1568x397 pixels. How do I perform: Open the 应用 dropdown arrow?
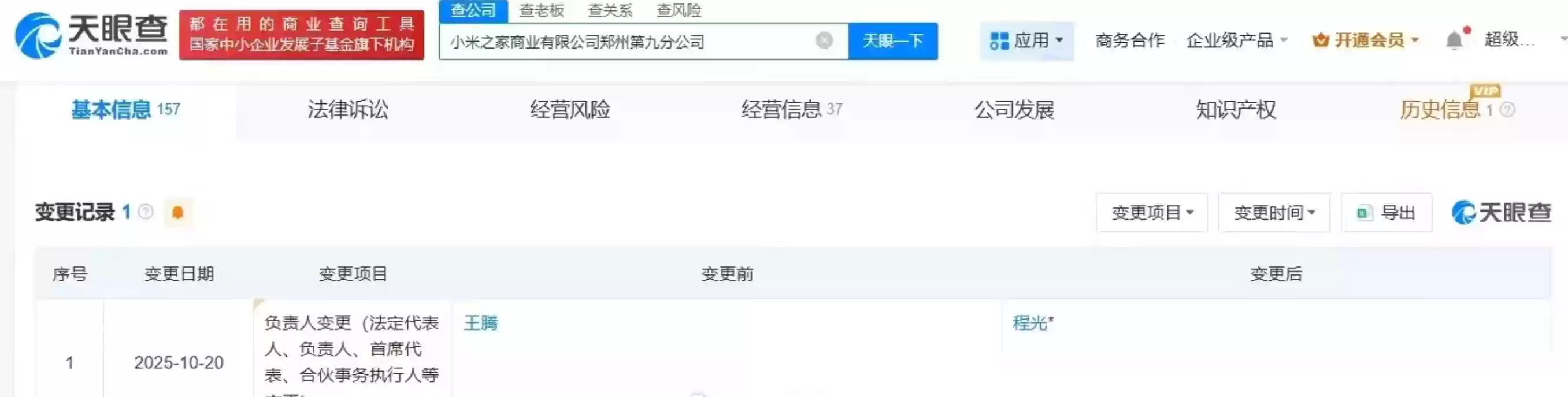tap(1059, 40)
